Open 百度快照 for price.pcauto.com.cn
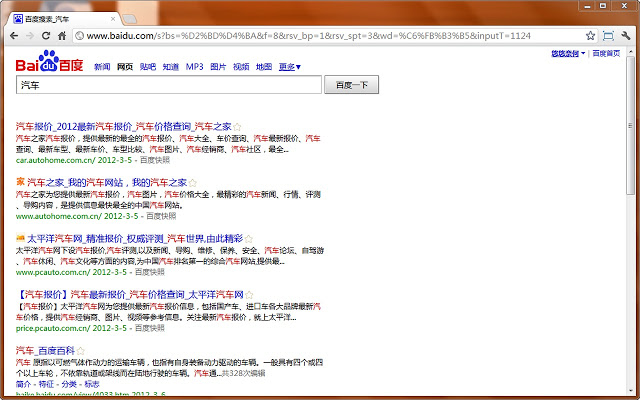Image resolution: width=640 pixels, height=400 pixels. pos(150,328)
